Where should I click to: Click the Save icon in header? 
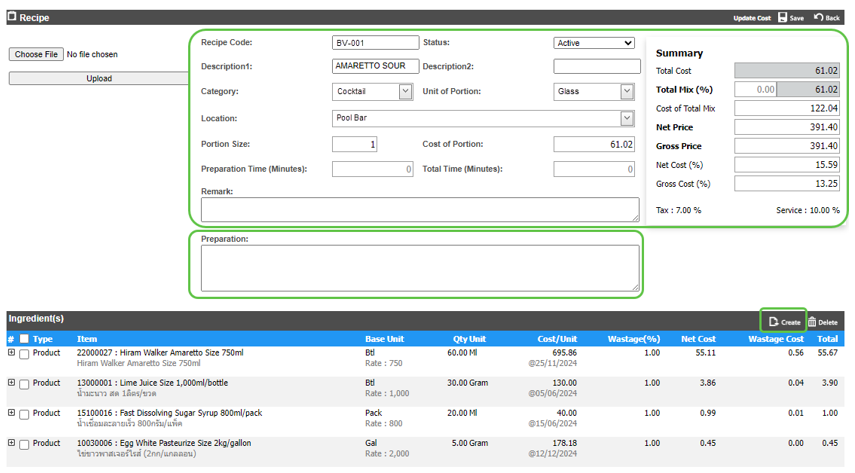click(782, 18)
